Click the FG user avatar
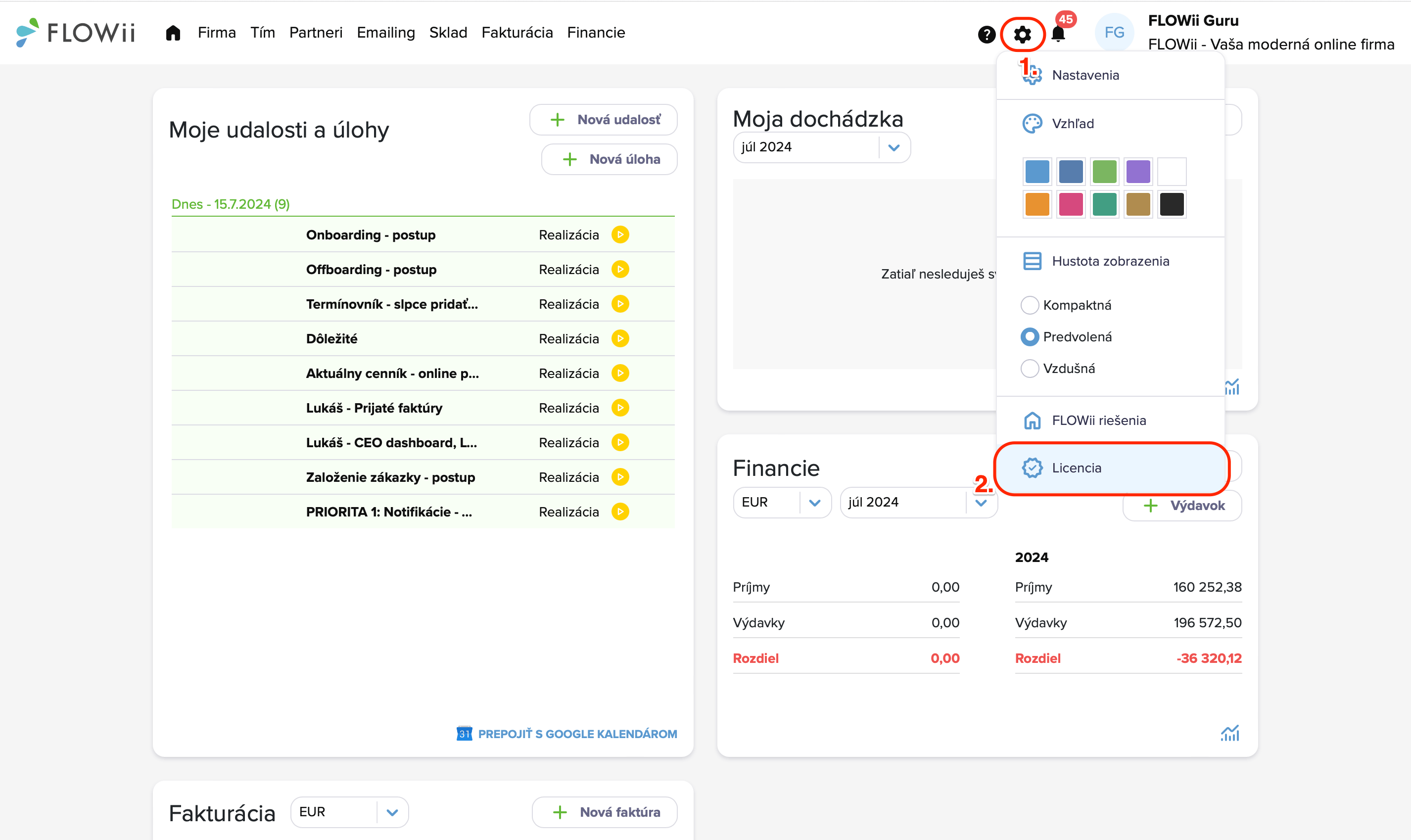This screenshot has height=840, width=1411. click(x=1115, y=33)
